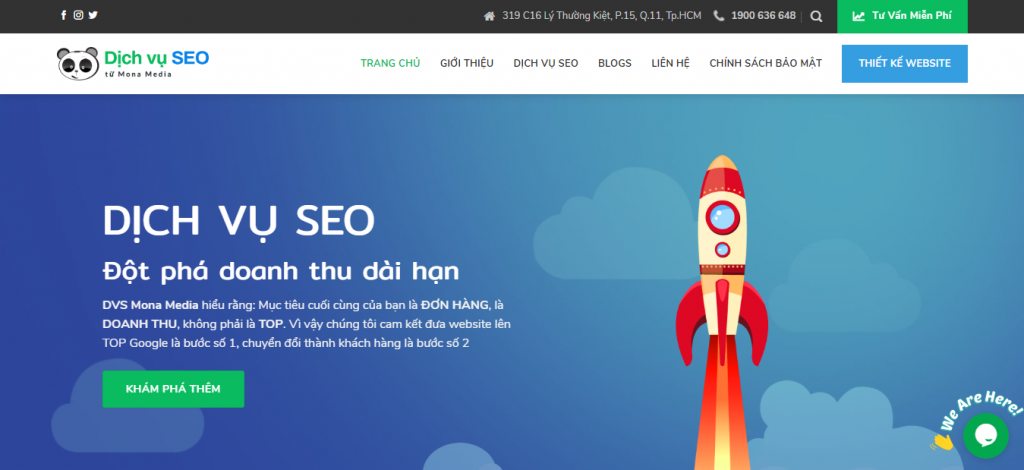Click the Tư Vấn Miễn Phí button

(x=903, y=16)
